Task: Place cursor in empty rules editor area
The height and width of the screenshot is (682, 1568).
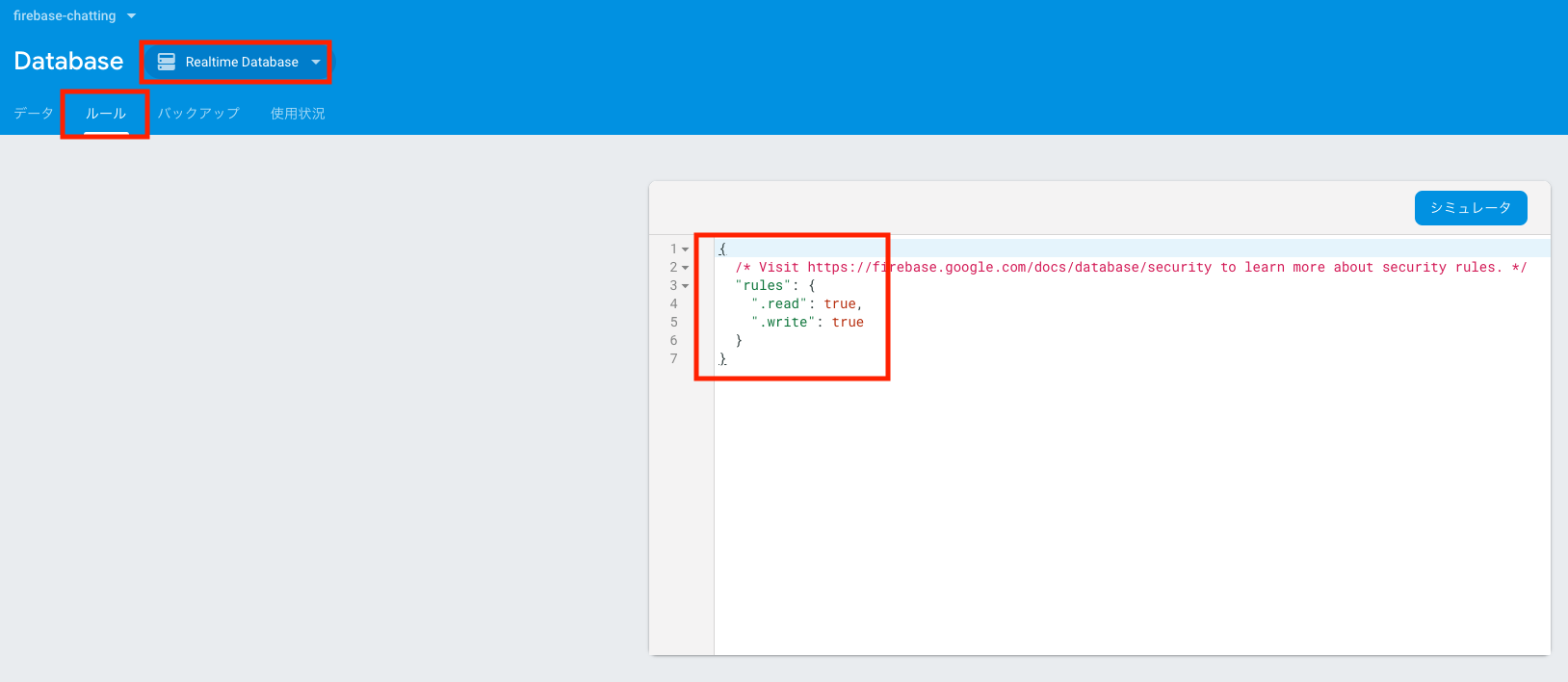Action: [1132, 511]
